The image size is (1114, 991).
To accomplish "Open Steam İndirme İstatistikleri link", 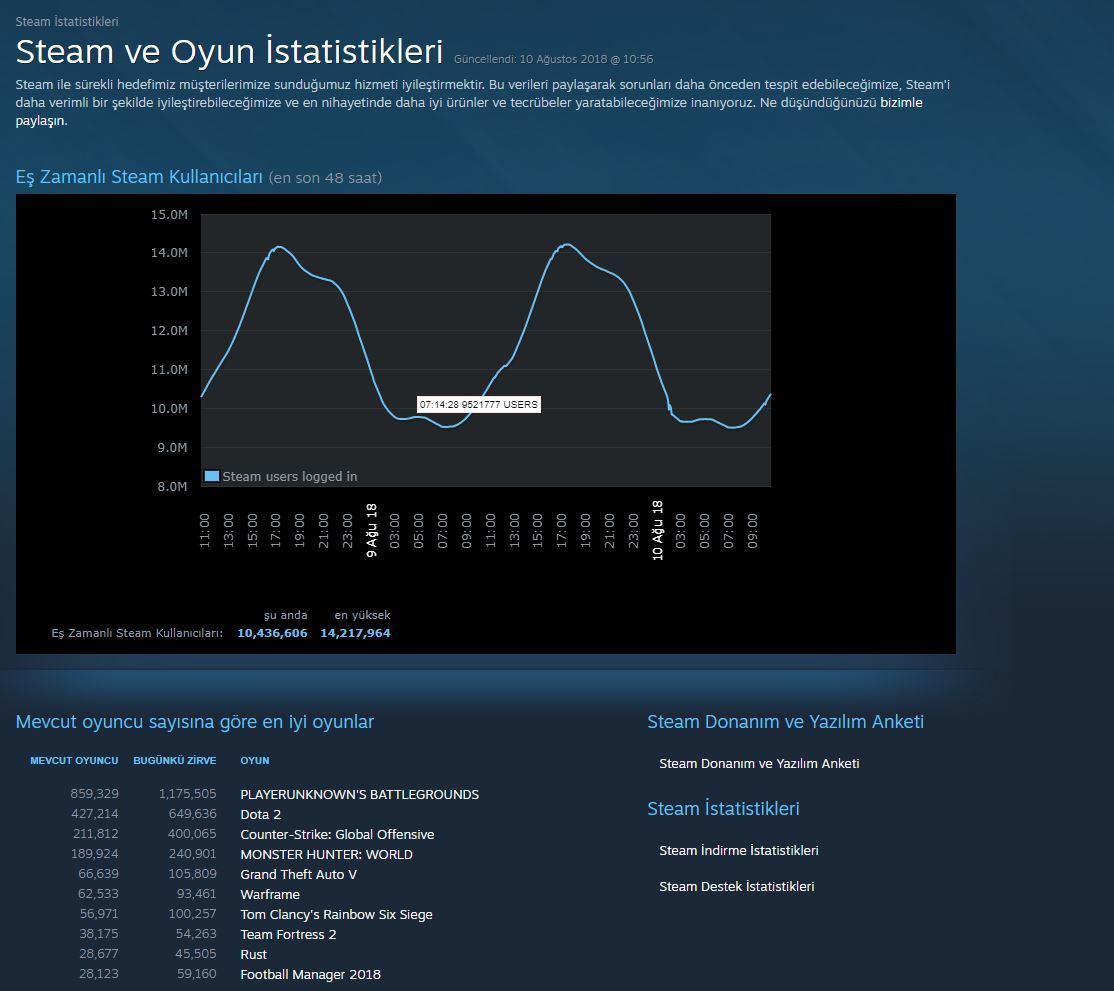I will [x=739, y=850].
